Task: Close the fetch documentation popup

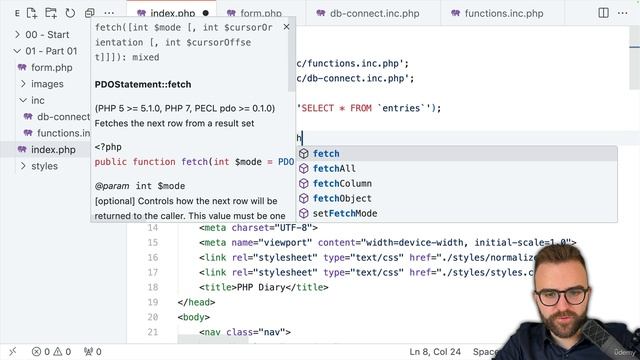Action: coord(287,27)
